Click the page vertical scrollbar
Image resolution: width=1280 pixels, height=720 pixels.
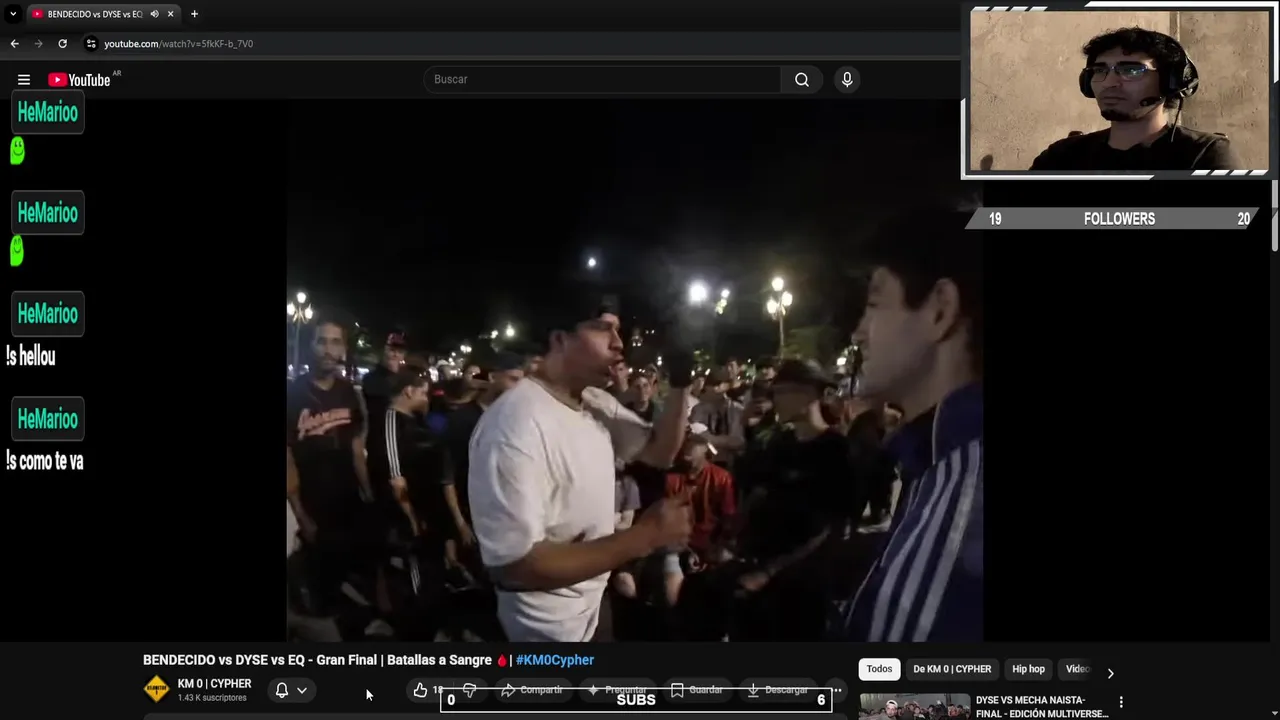click(1275, 215)
